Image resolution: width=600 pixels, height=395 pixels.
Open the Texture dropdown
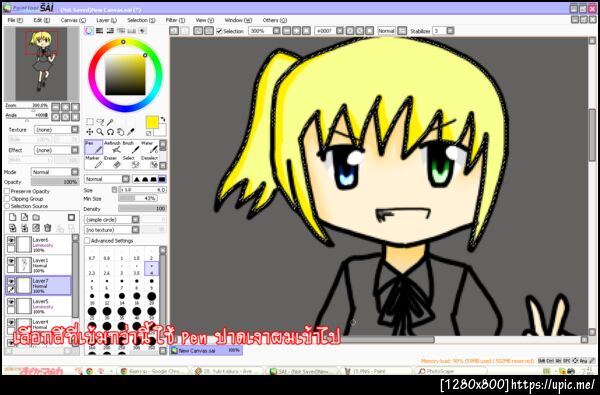click(x=56, y=130)
